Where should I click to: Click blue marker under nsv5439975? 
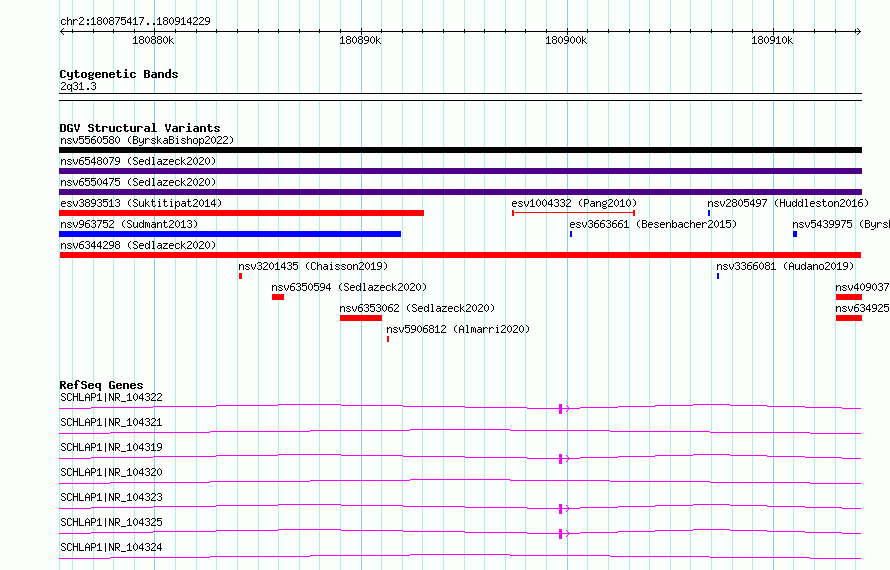pos(795,234)
